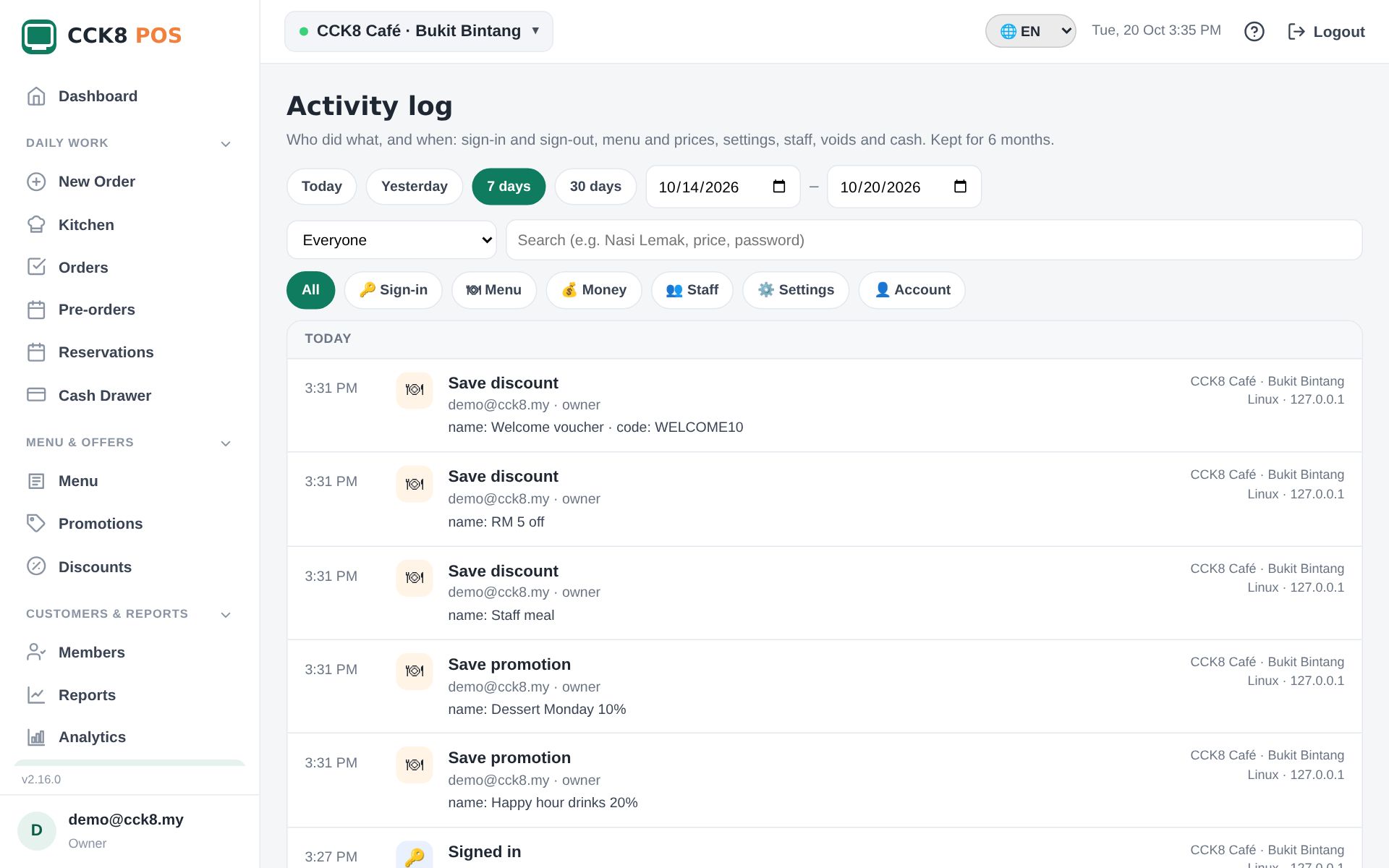
Task: Open calendar picker for end date 10/20/2026
Action: 960,187
